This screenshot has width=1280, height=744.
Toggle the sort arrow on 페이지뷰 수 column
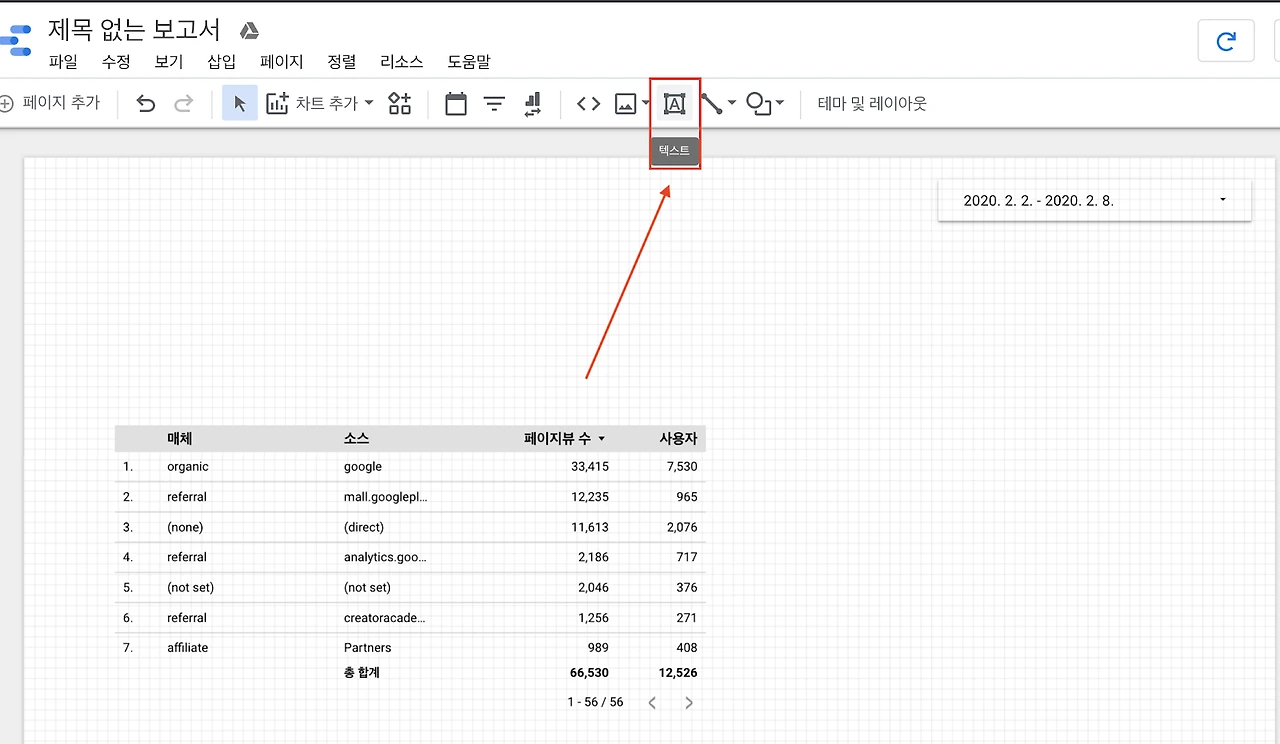tap(602, 439)
